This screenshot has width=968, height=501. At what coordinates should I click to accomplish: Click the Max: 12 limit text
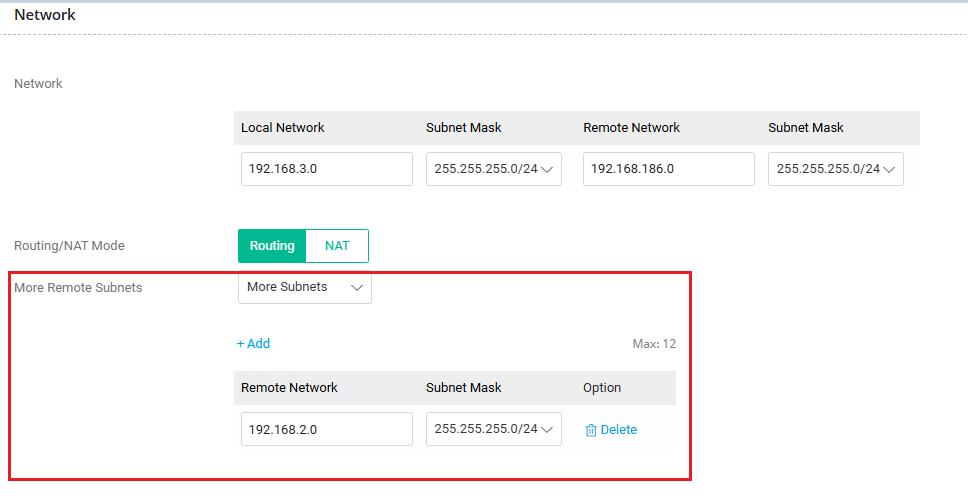[654, 344]
